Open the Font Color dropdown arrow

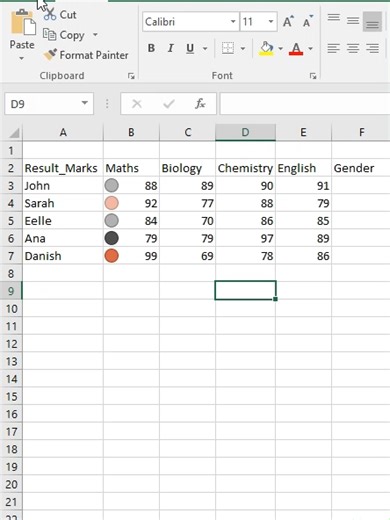coord(310,49)
